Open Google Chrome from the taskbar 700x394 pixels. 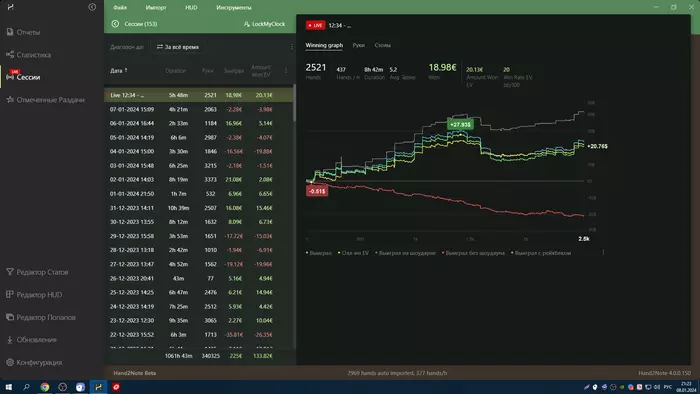pyautogui.click(x=45, y=387)
